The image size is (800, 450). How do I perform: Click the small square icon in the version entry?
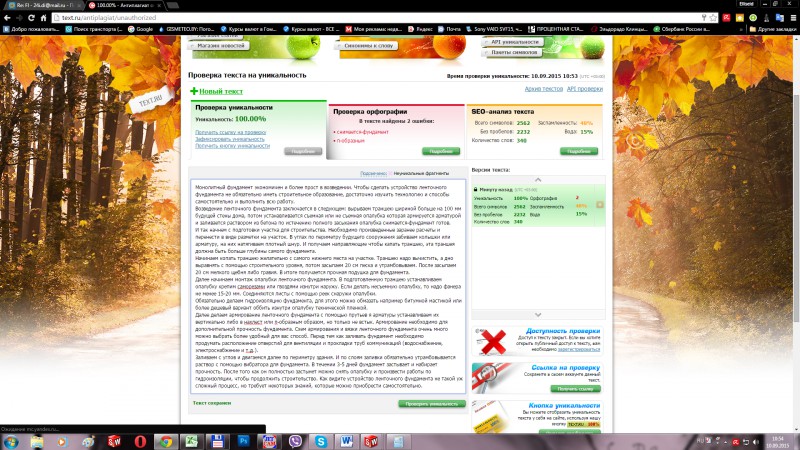click(600, 205)
